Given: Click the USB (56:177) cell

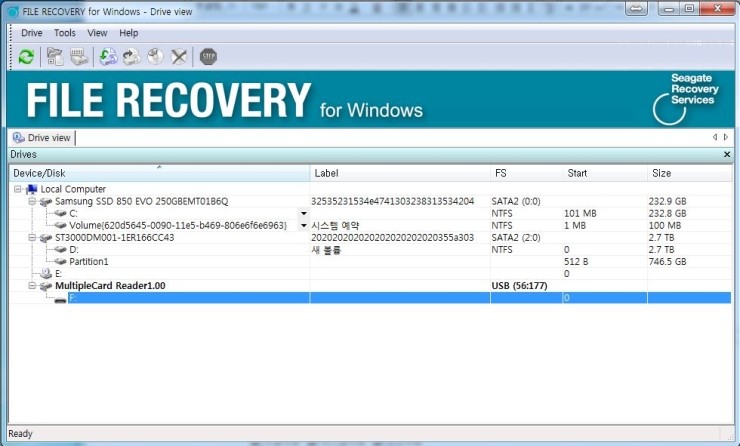Looking at the screenshot, I should pyautogui.click(x=519, y=286).
